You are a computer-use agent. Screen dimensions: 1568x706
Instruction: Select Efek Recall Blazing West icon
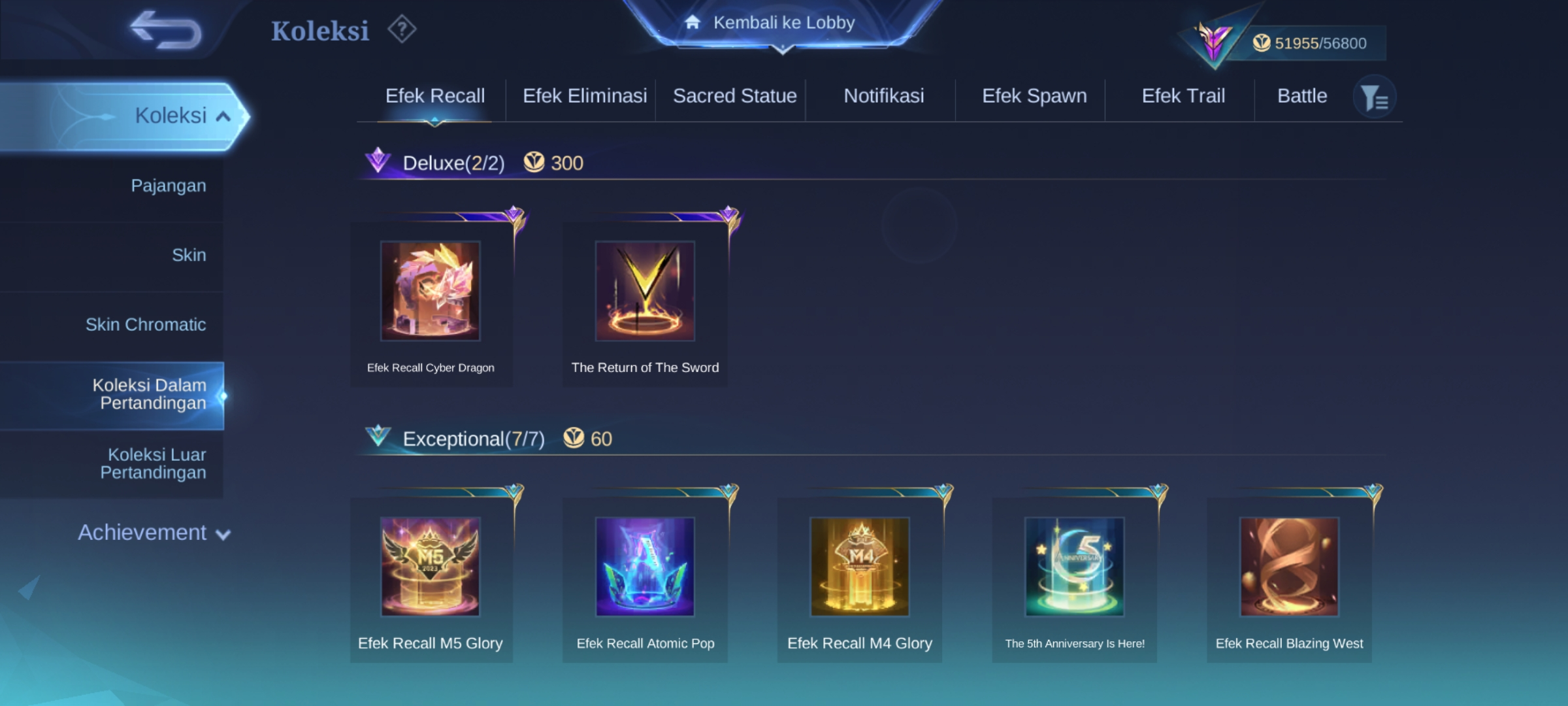(1290, 567)
